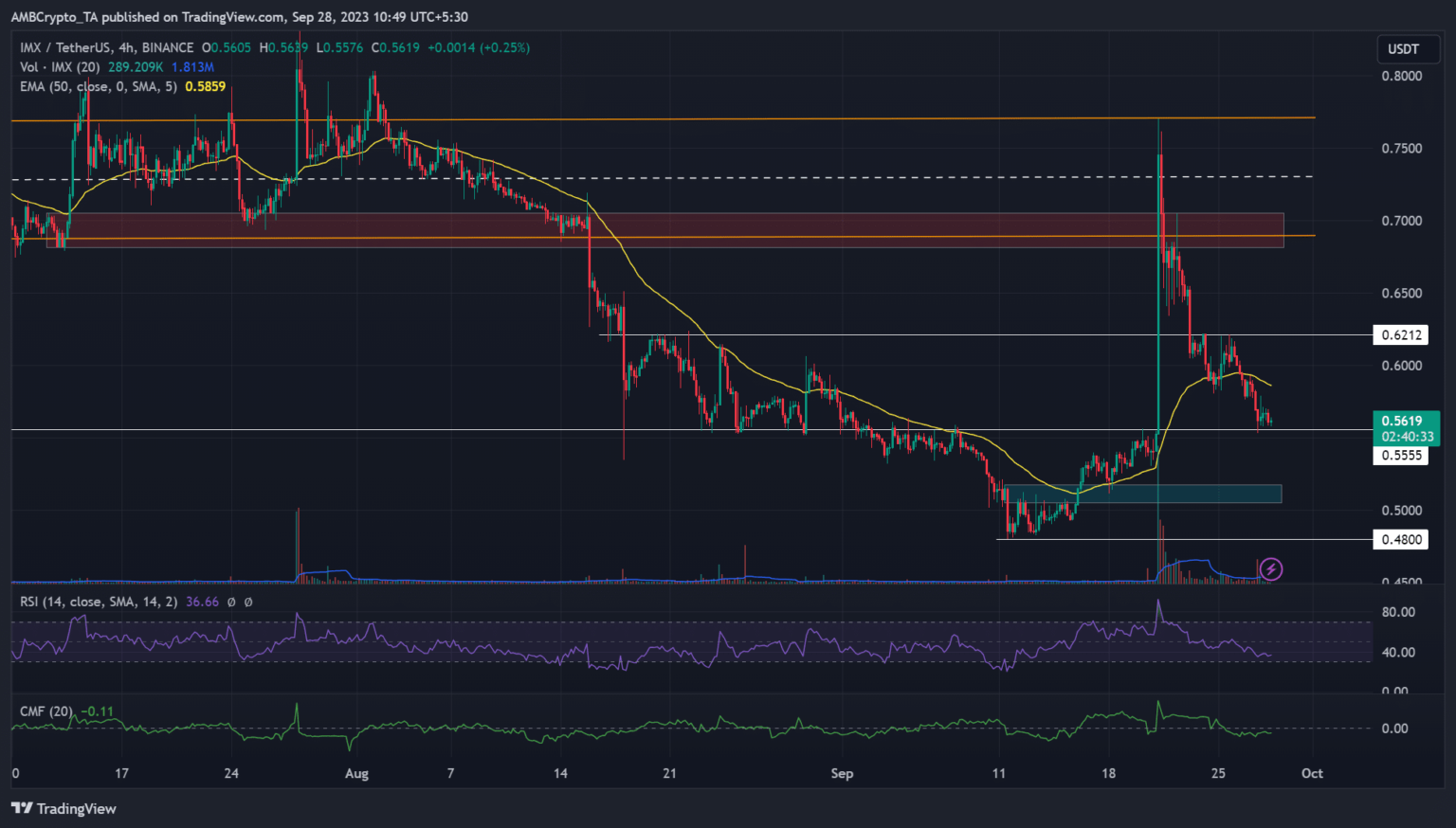Select the CMF (20) indicator legend
This screenshot has height=828, width=1456.
click(46, 711)
